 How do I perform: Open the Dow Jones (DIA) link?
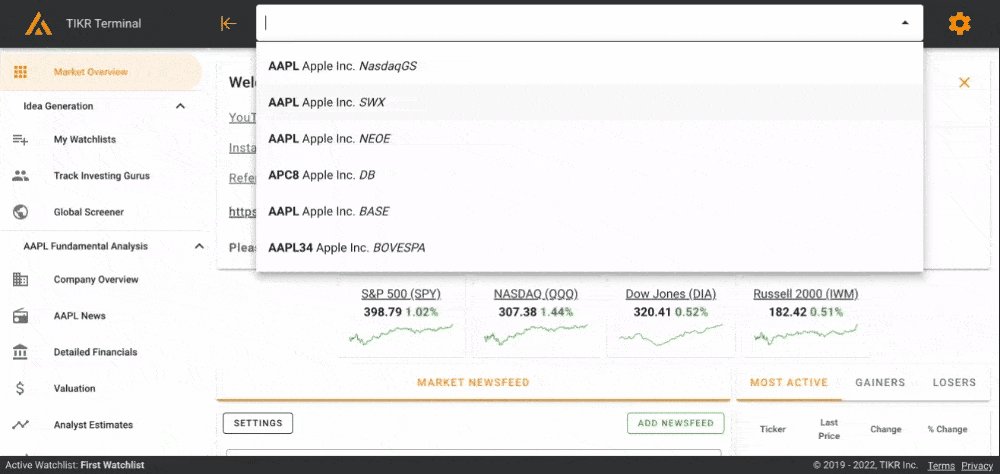coord(670,294)
